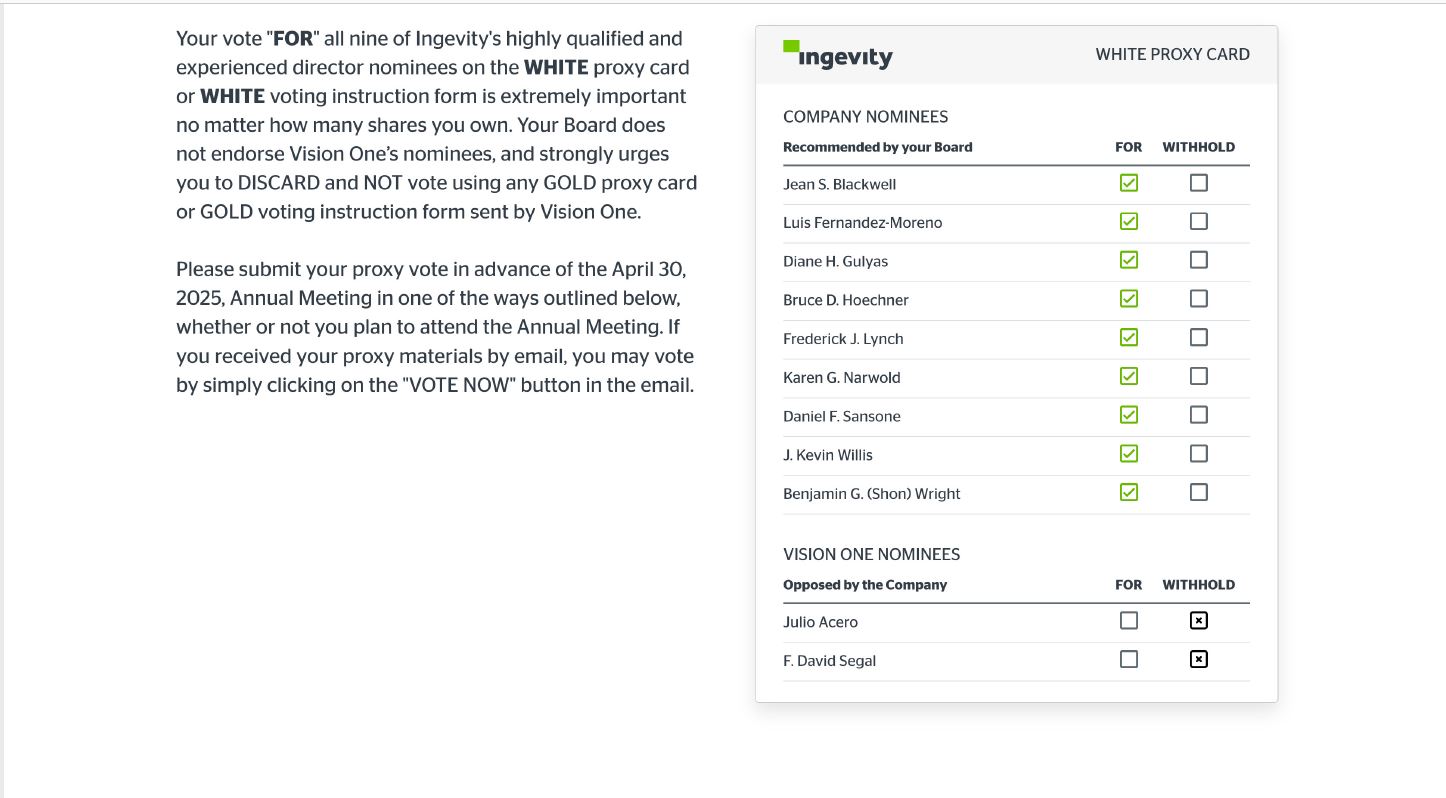Check WITHHOLD for Daniel F. Sansone
This screenshot has height=798, width=1446.
click(1199, 415)
